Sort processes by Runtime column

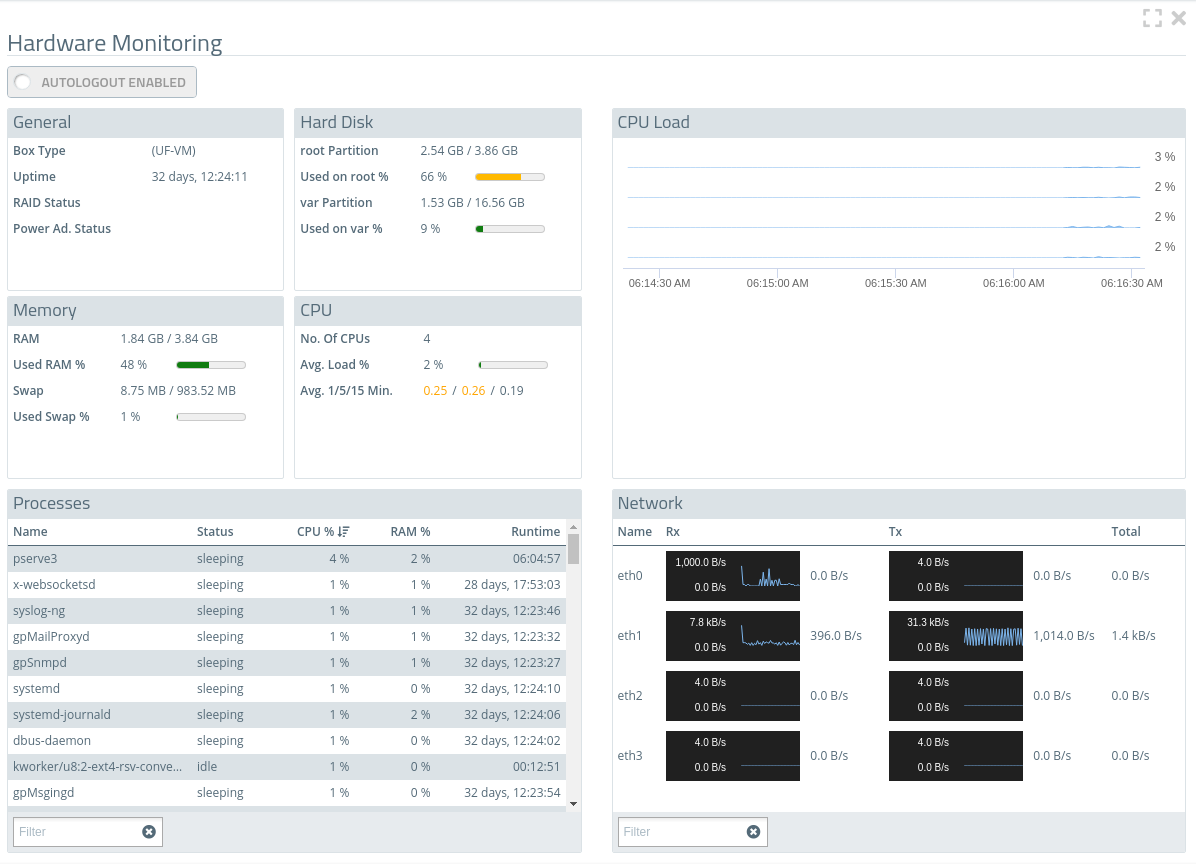tap(535, 532)
